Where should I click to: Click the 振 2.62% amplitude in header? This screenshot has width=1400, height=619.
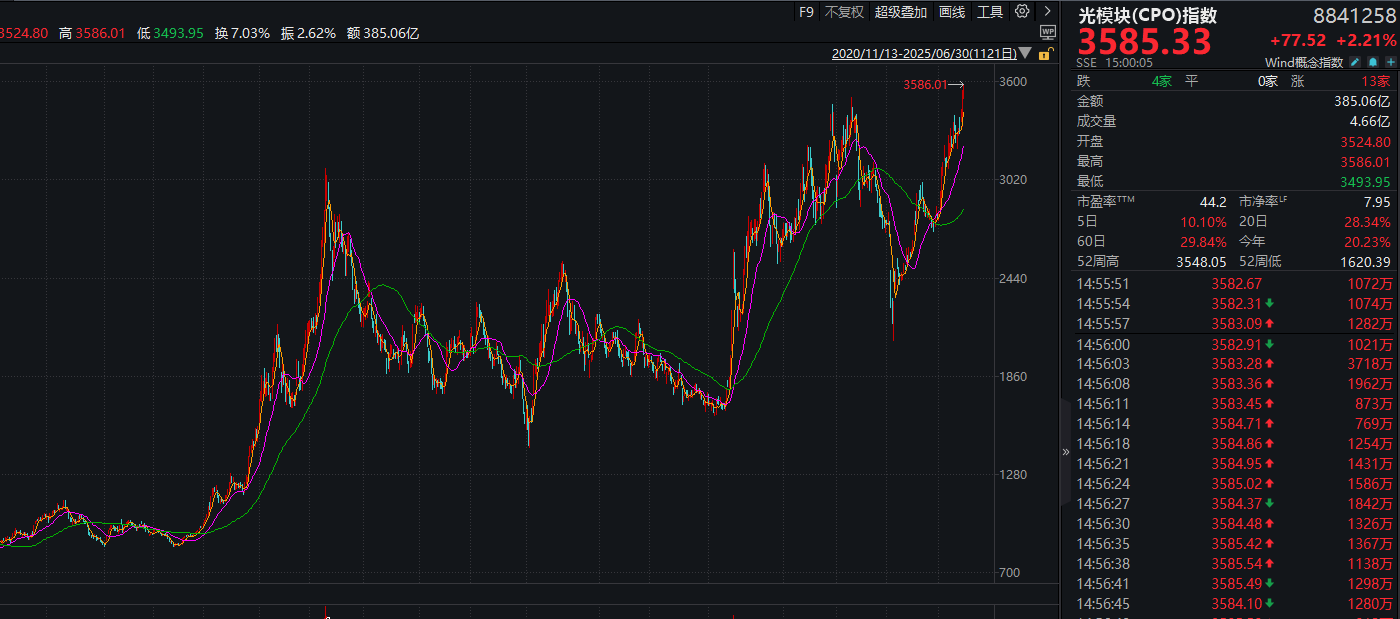(x=308, y=33)
